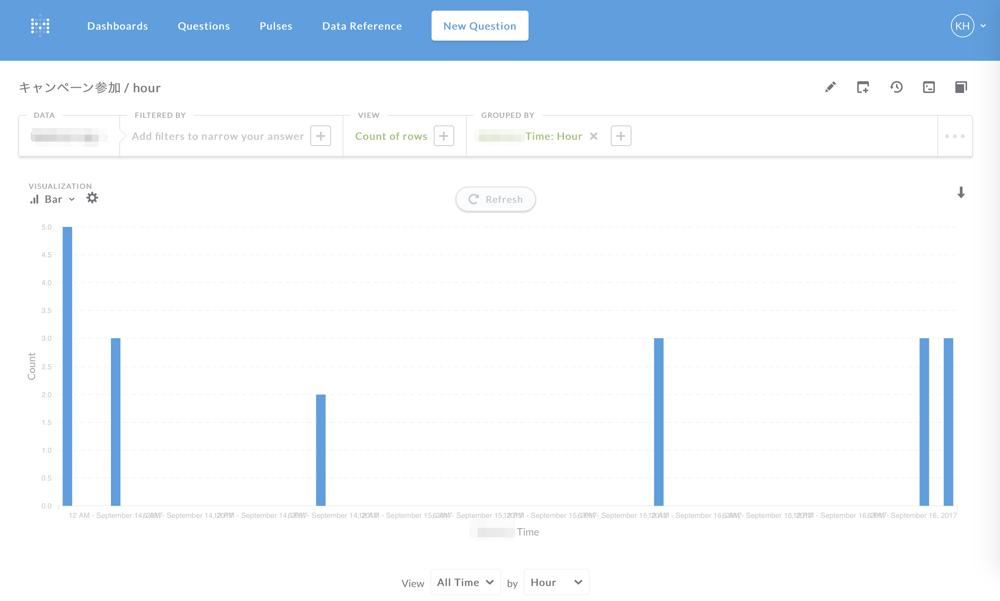Add the question to a dashboard
1000x601 pixels.
pyautogui.click(x=863, y=87)
